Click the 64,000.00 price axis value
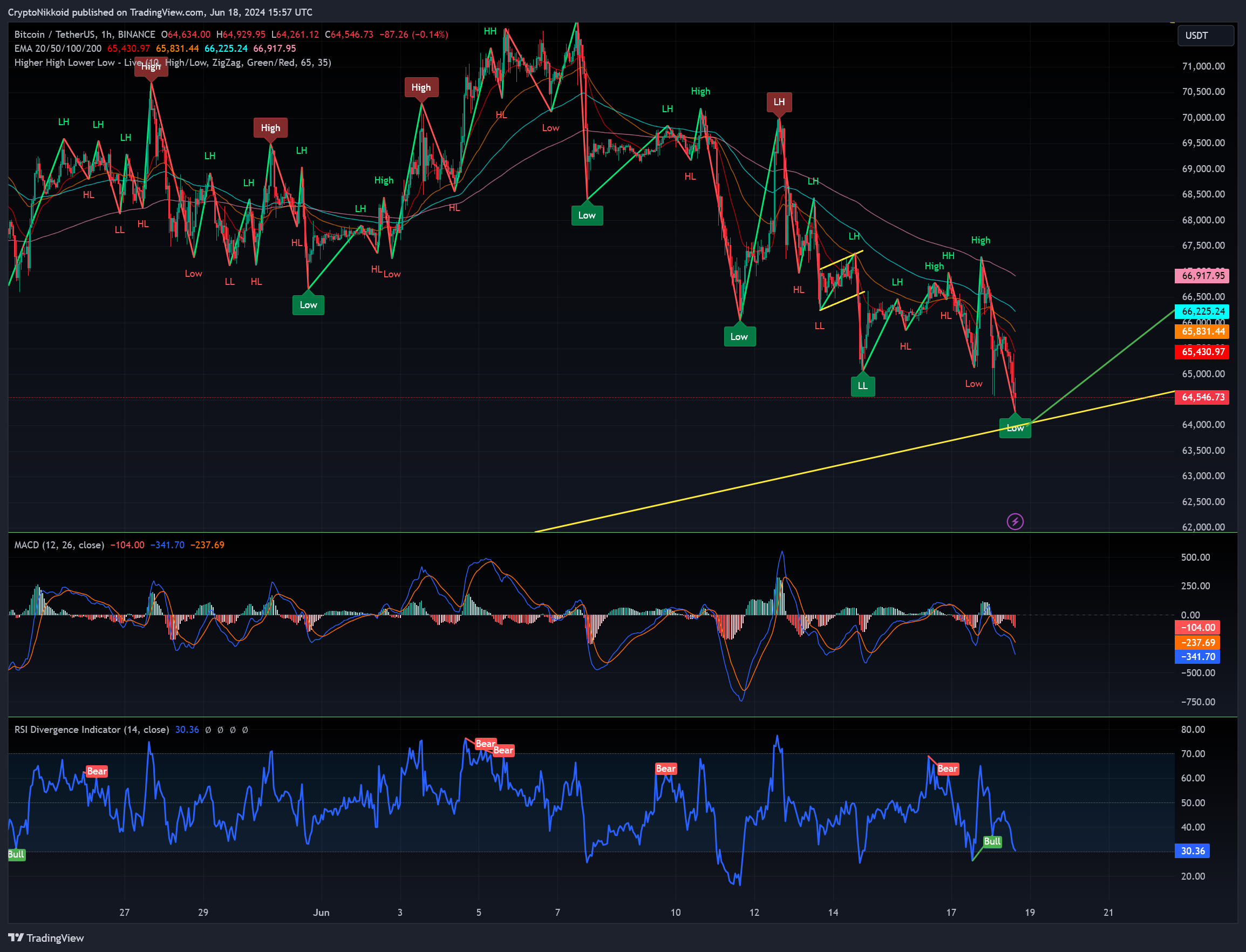The width and height of the screenshot is (1246, 952). click(1203, 425)
